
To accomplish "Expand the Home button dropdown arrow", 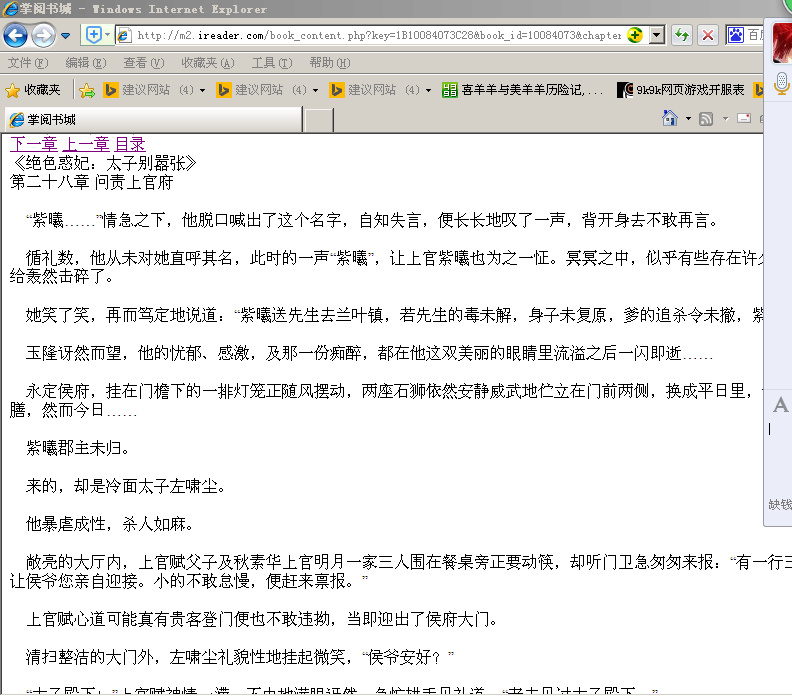I will point(688,119).
